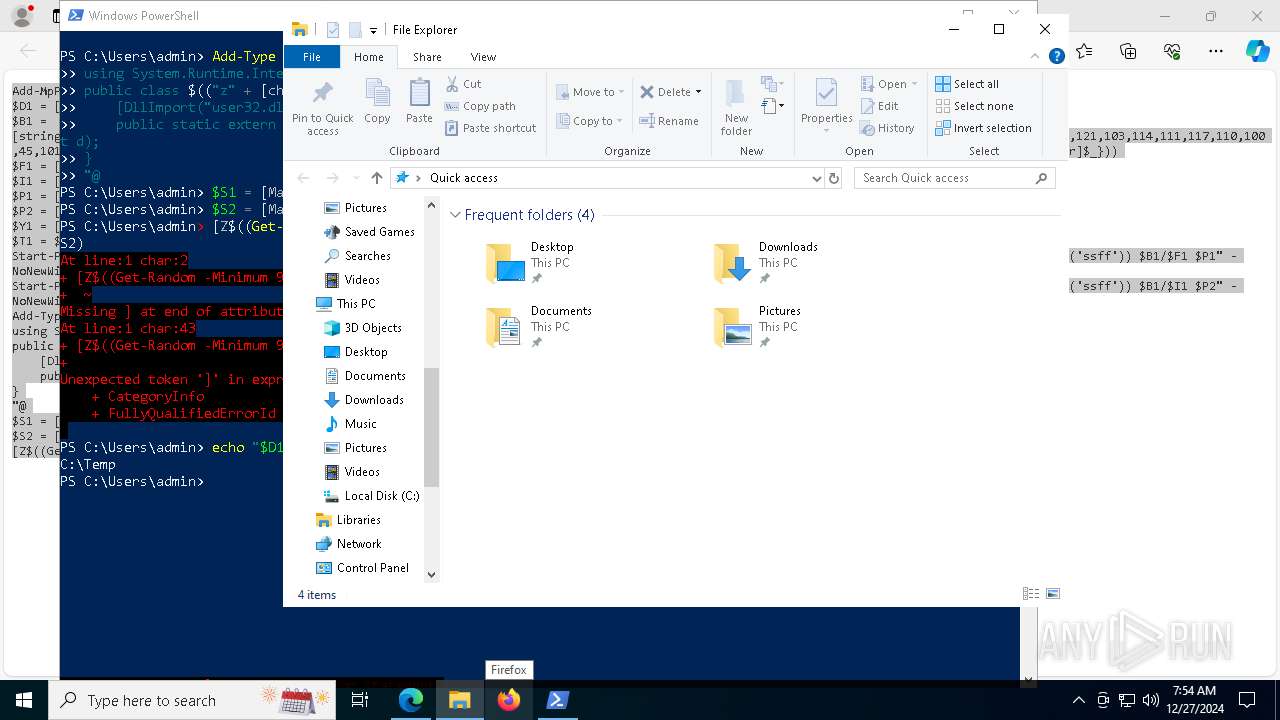Viewport: 1280px width, 720px height.
Task: Switch to the Home ribbon tab
Action: (x=368, y=57)
